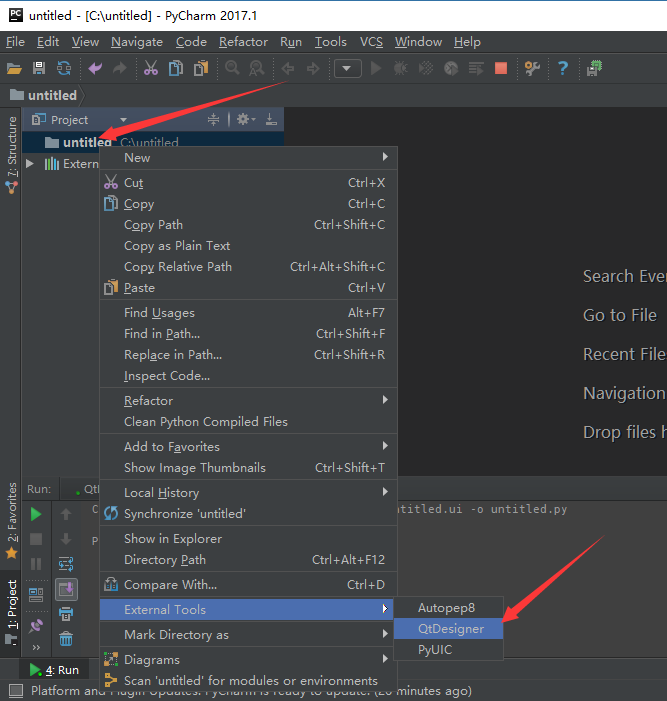Choose Find in Path in context menu
Screen dimensions: 667x701
coord(249,334)
